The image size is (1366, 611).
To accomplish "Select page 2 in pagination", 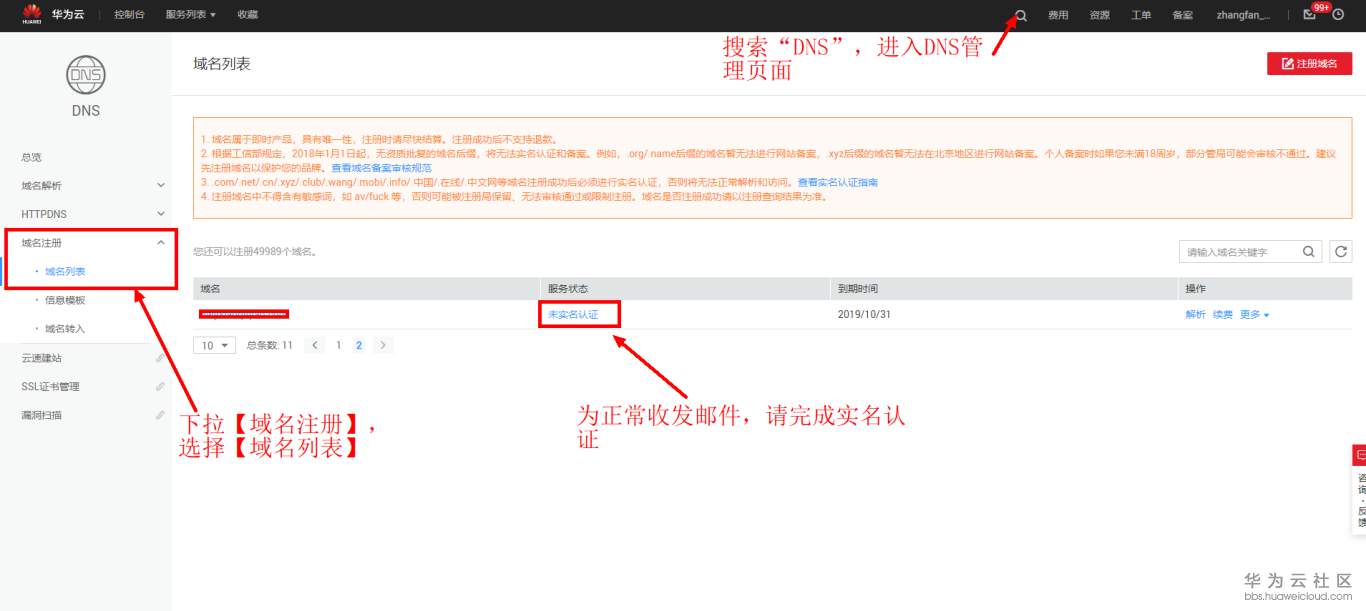I will 359,345.
